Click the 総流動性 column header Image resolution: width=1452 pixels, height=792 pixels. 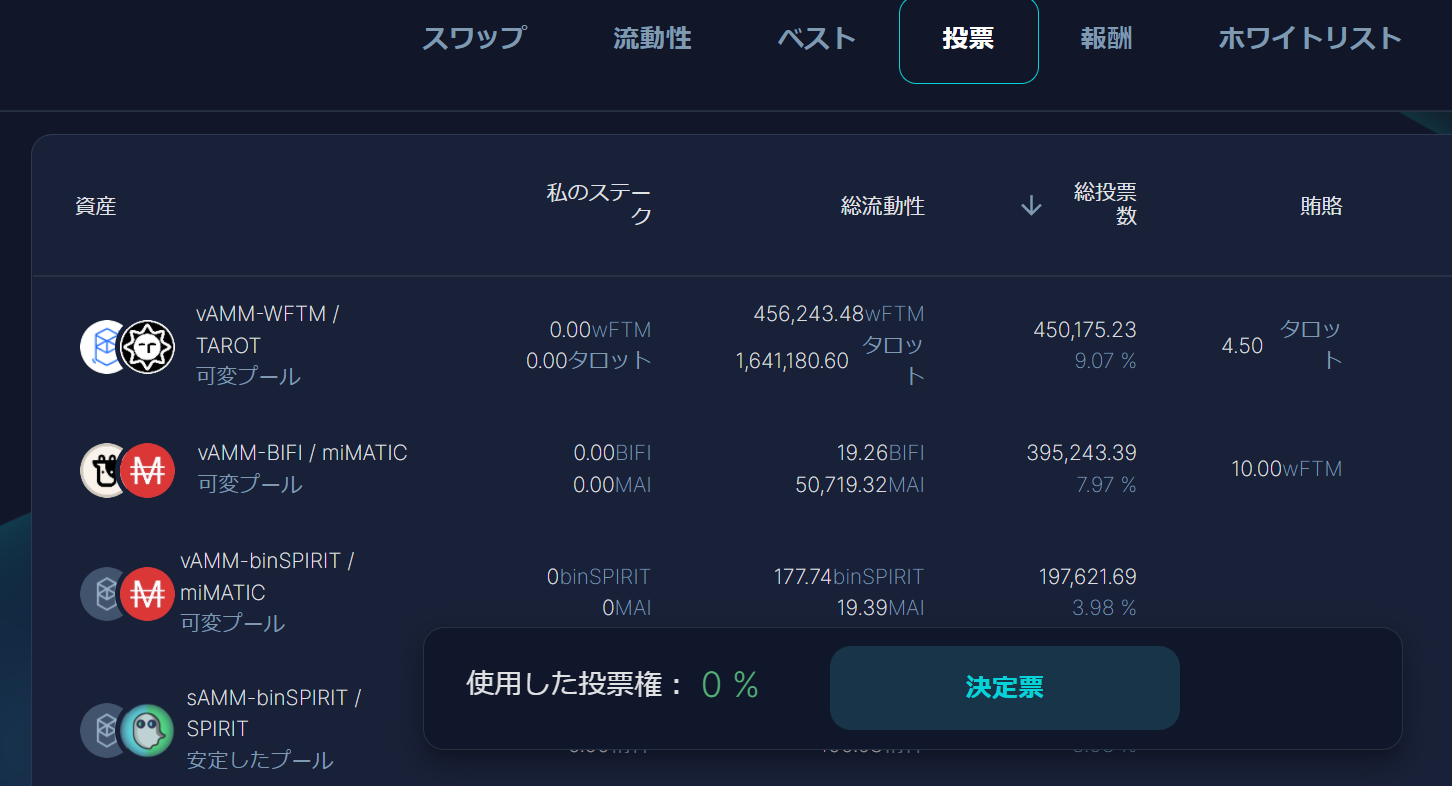coord(883,207)
